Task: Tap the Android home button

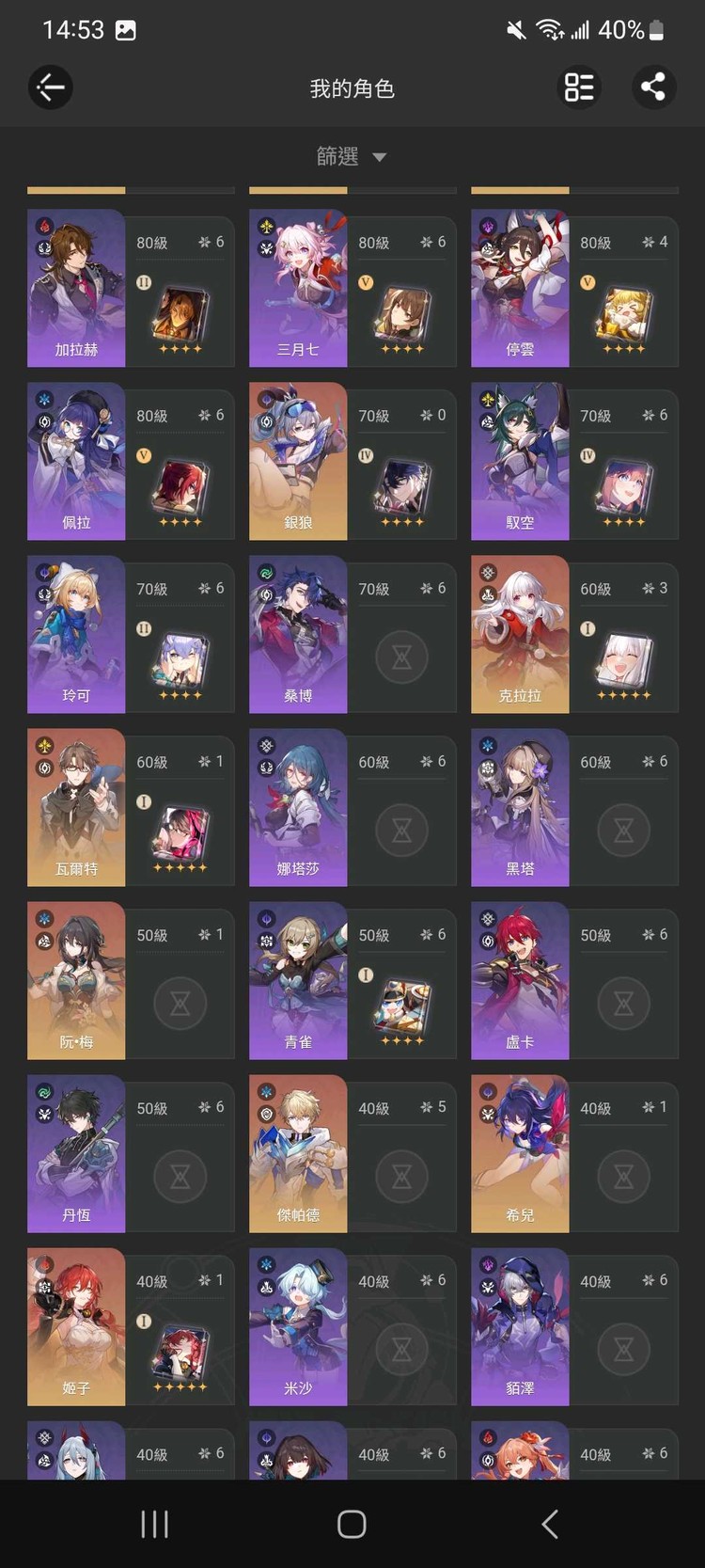Action: [352, 1524]
